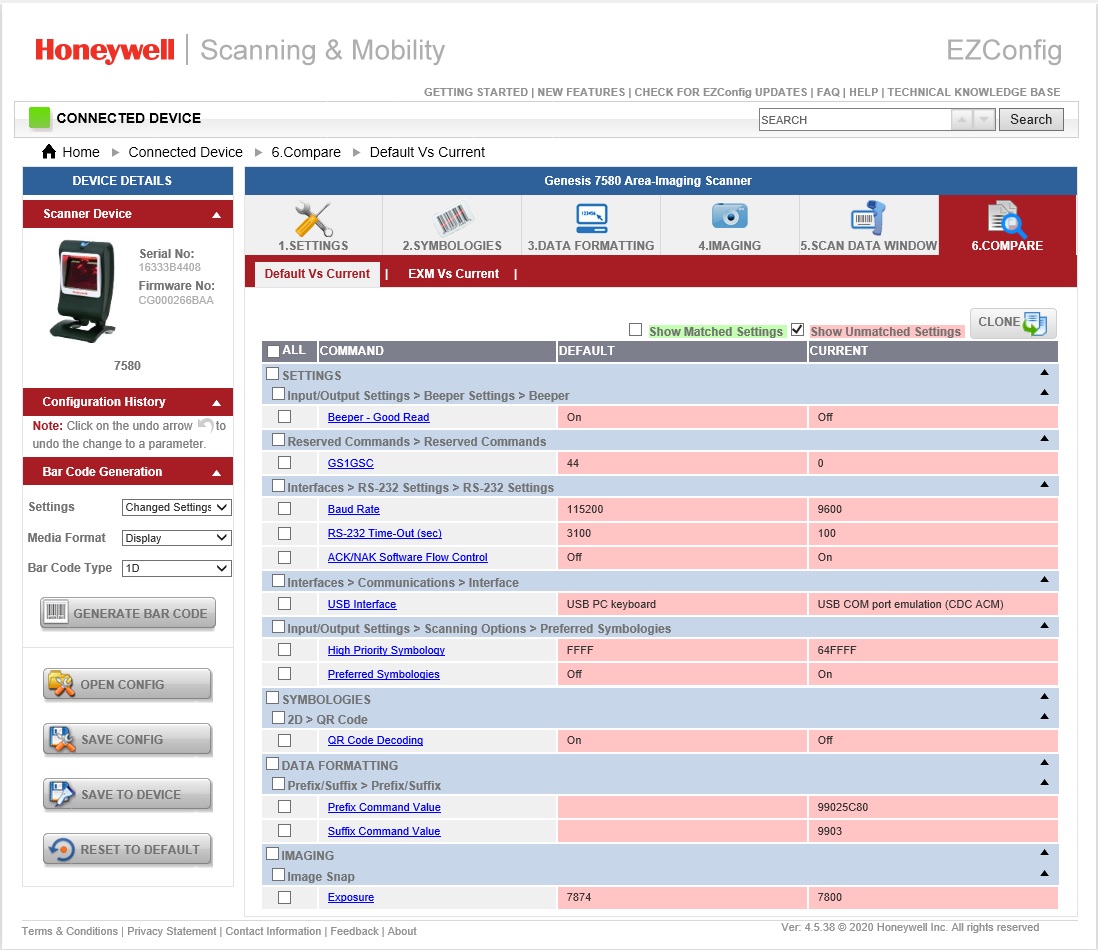
Task: Open the USB Interface setting link
Action: coord(362,605)
